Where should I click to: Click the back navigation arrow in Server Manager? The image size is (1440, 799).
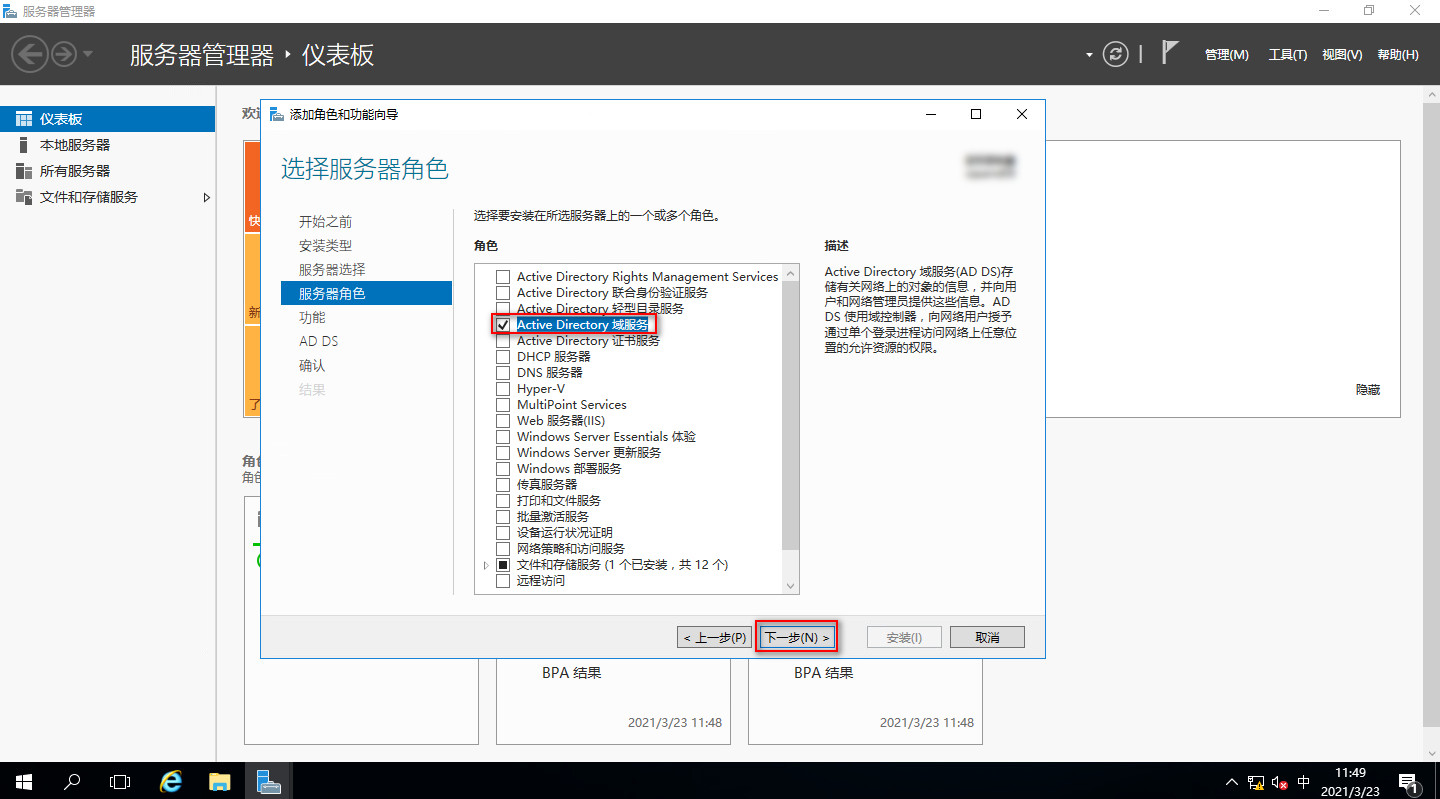[x=30, y=54]
